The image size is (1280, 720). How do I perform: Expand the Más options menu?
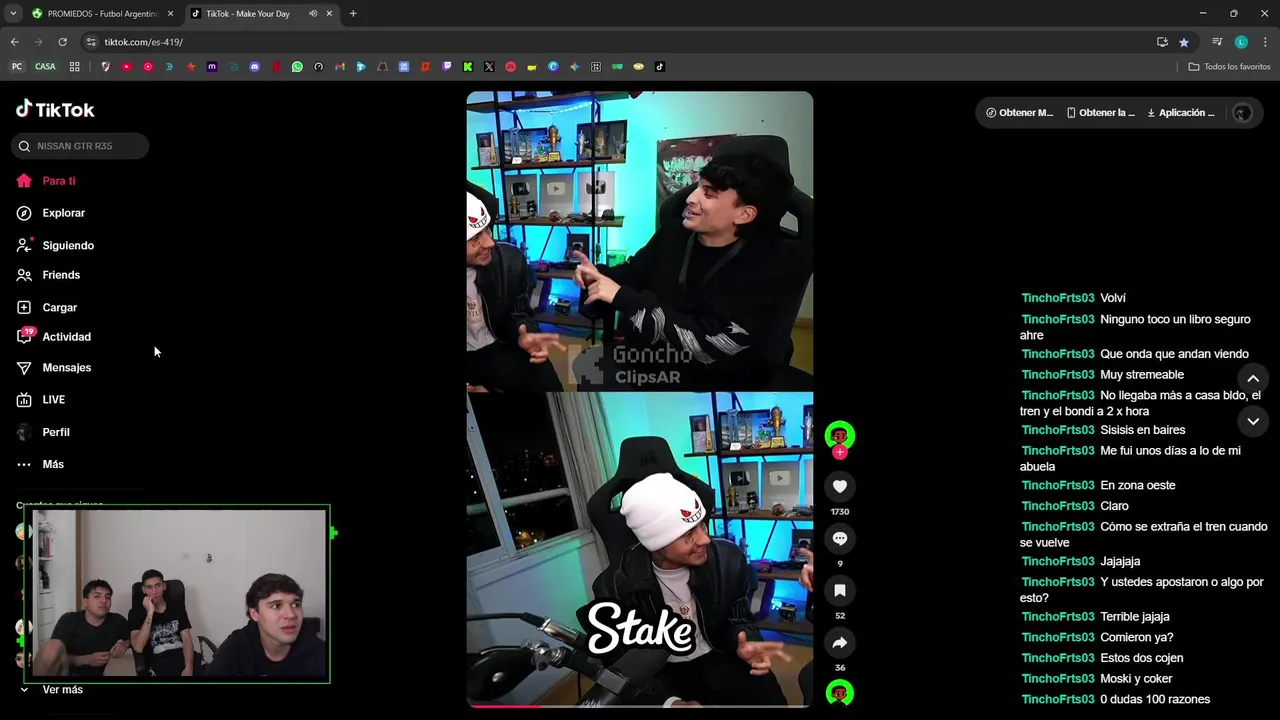[x=40, y=464]
